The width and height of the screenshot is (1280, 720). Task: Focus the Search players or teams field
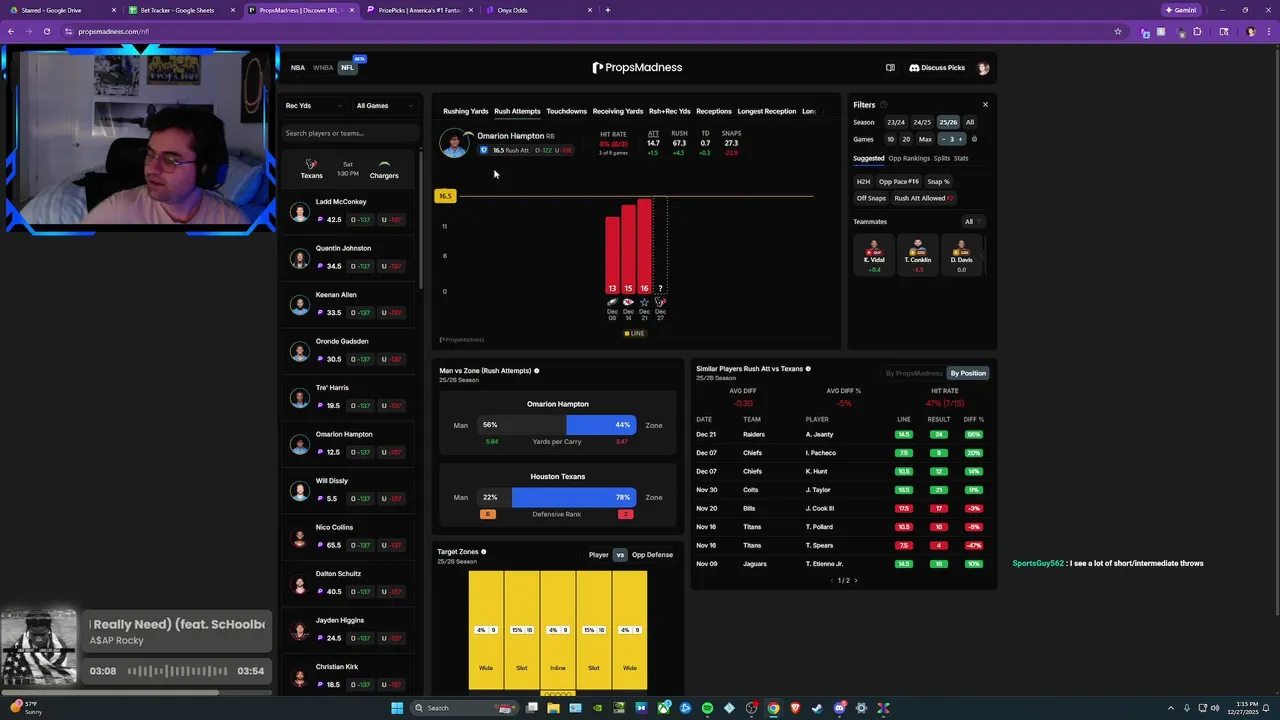pos(350,133)
